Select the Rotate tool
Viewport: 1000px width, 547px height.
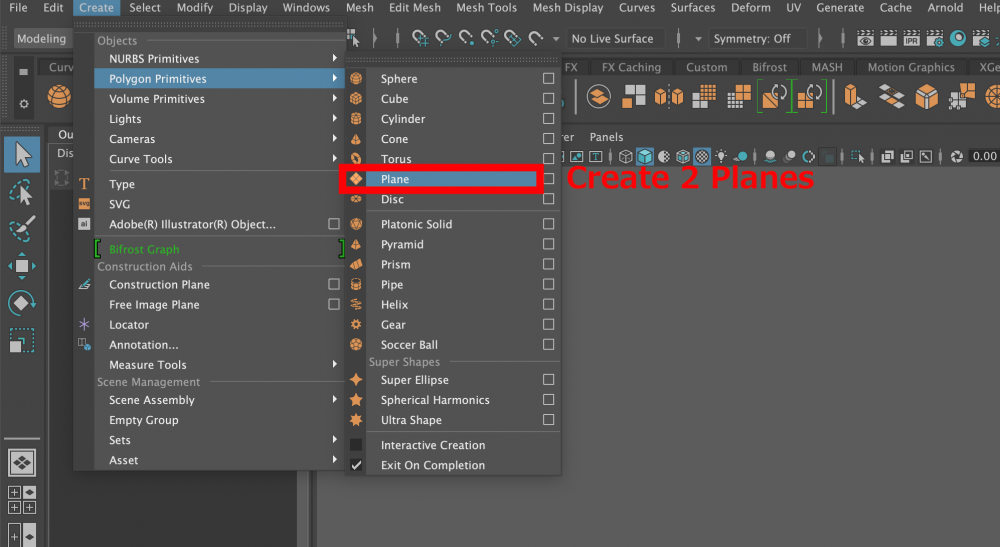click(x=22, y=302)
